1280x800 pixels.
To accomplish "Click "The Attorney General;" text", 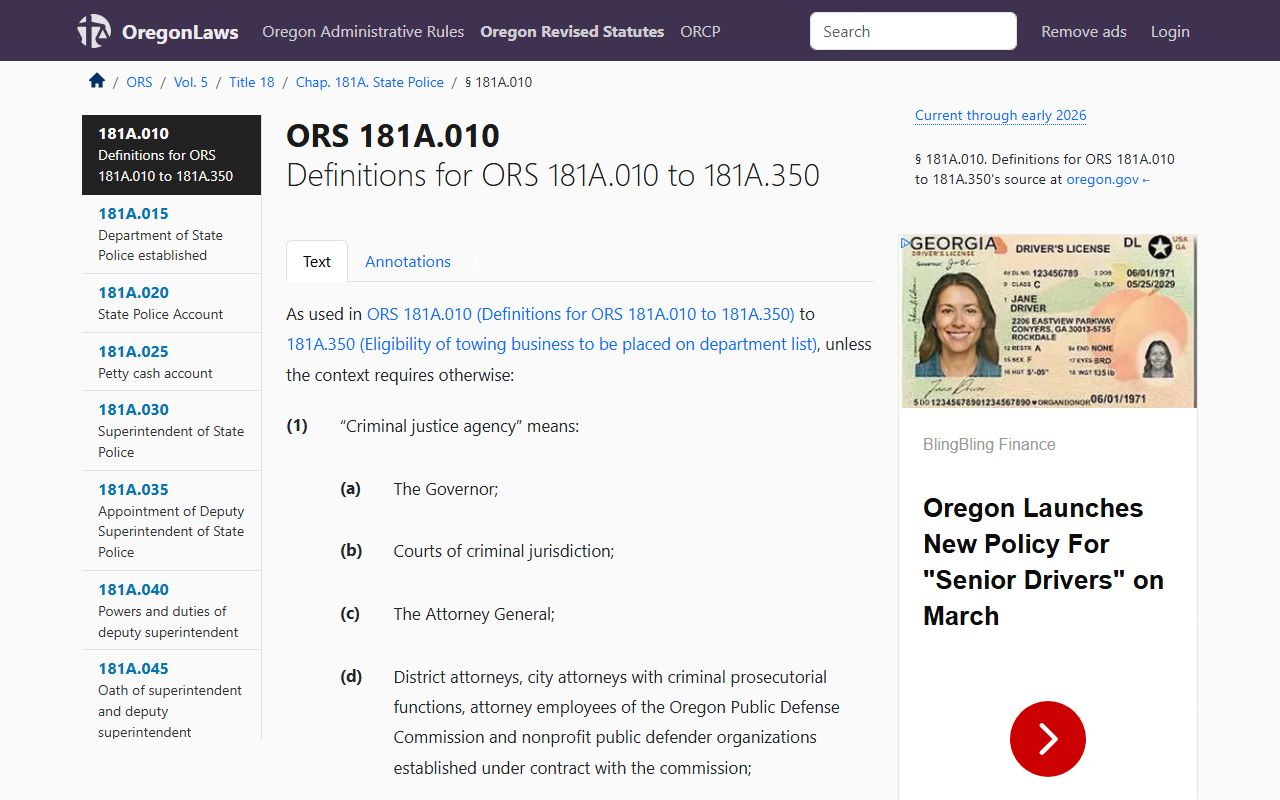I will 474,614.
